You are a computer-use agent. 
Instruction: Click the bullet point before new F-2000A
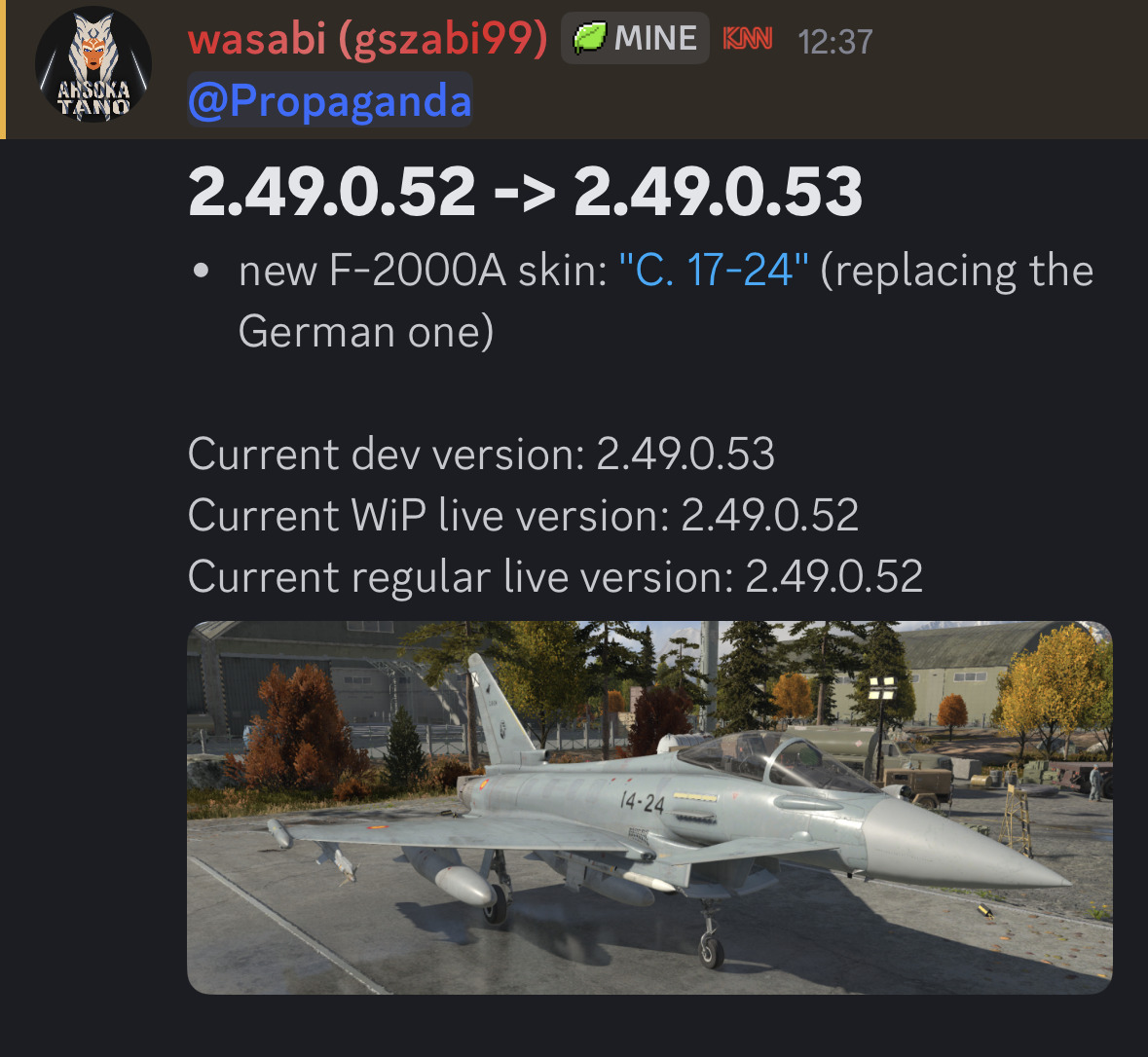[x=201, y=272]
